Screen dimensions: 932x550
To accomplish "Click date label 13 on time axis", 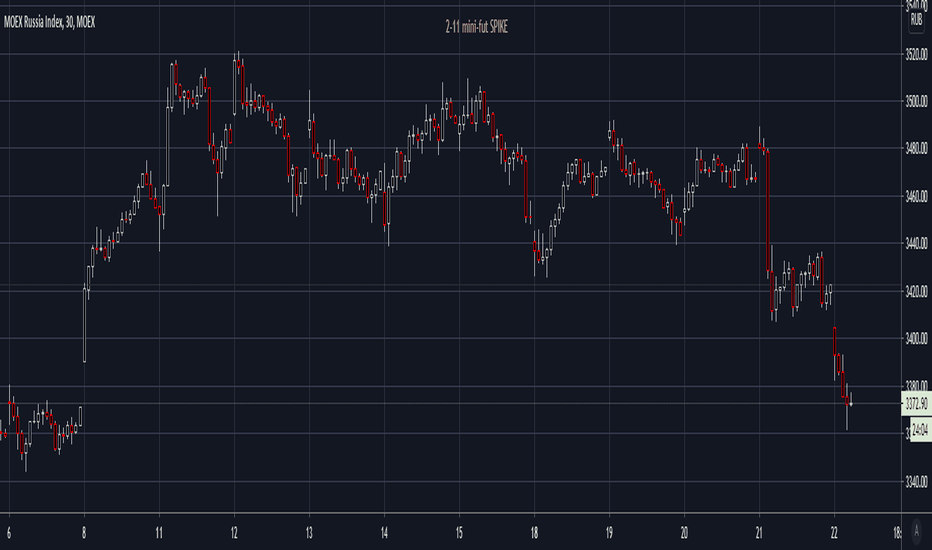I will (309, 533).
